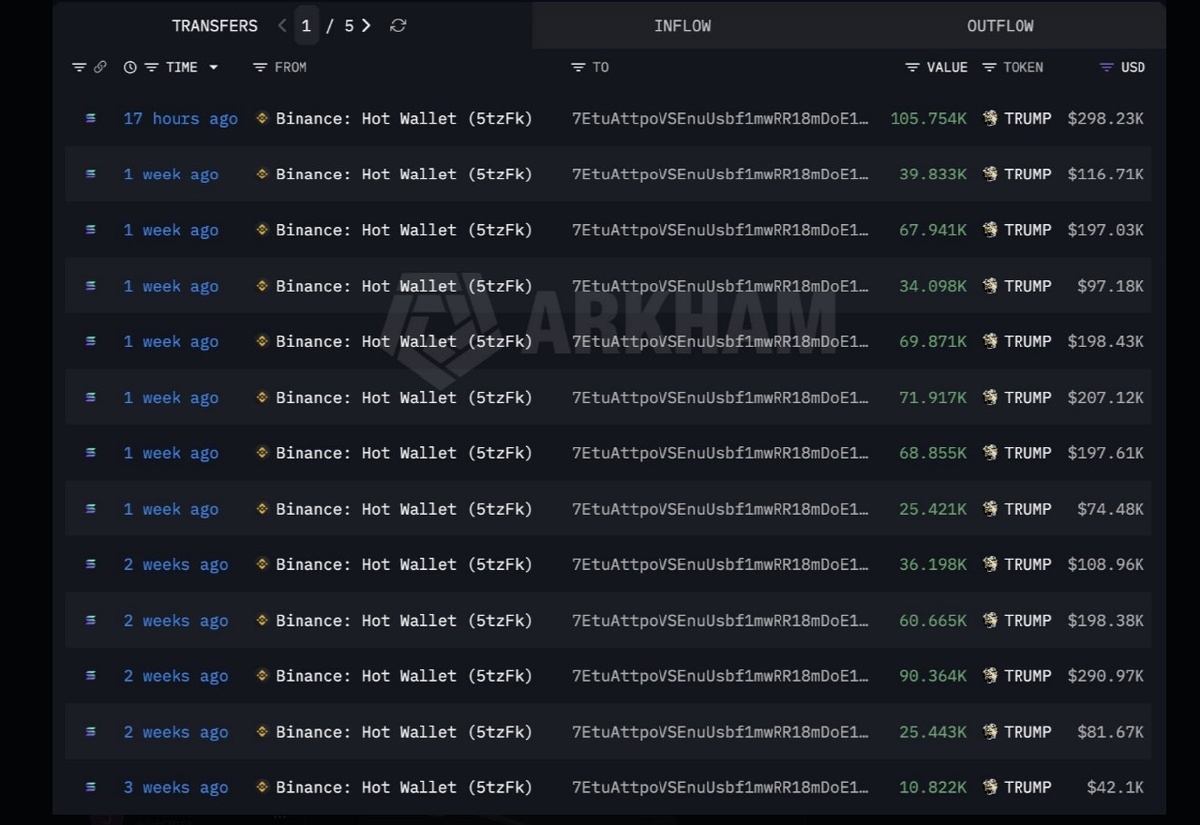Open transaction icon of the 17 hours ago row
The height and width of the screenshot is (825, 1200).
coord(91,118)
